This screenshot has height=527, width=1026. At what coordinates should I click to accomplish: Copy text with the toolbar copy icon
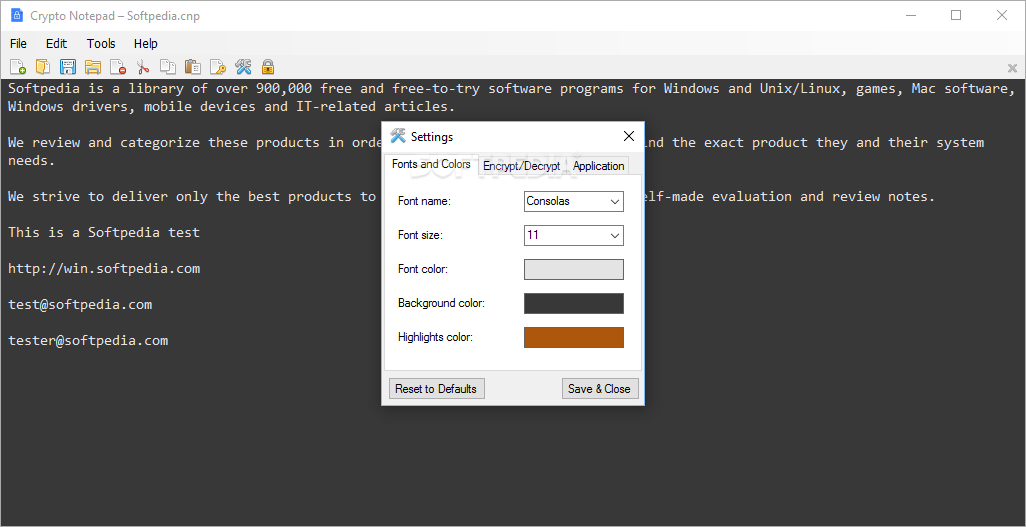(168, 67)
